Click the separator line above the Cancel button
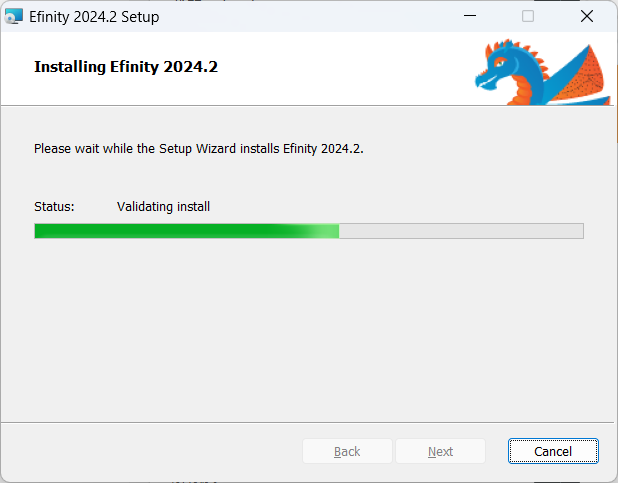The image size is (618, 483). coord(307,422)
